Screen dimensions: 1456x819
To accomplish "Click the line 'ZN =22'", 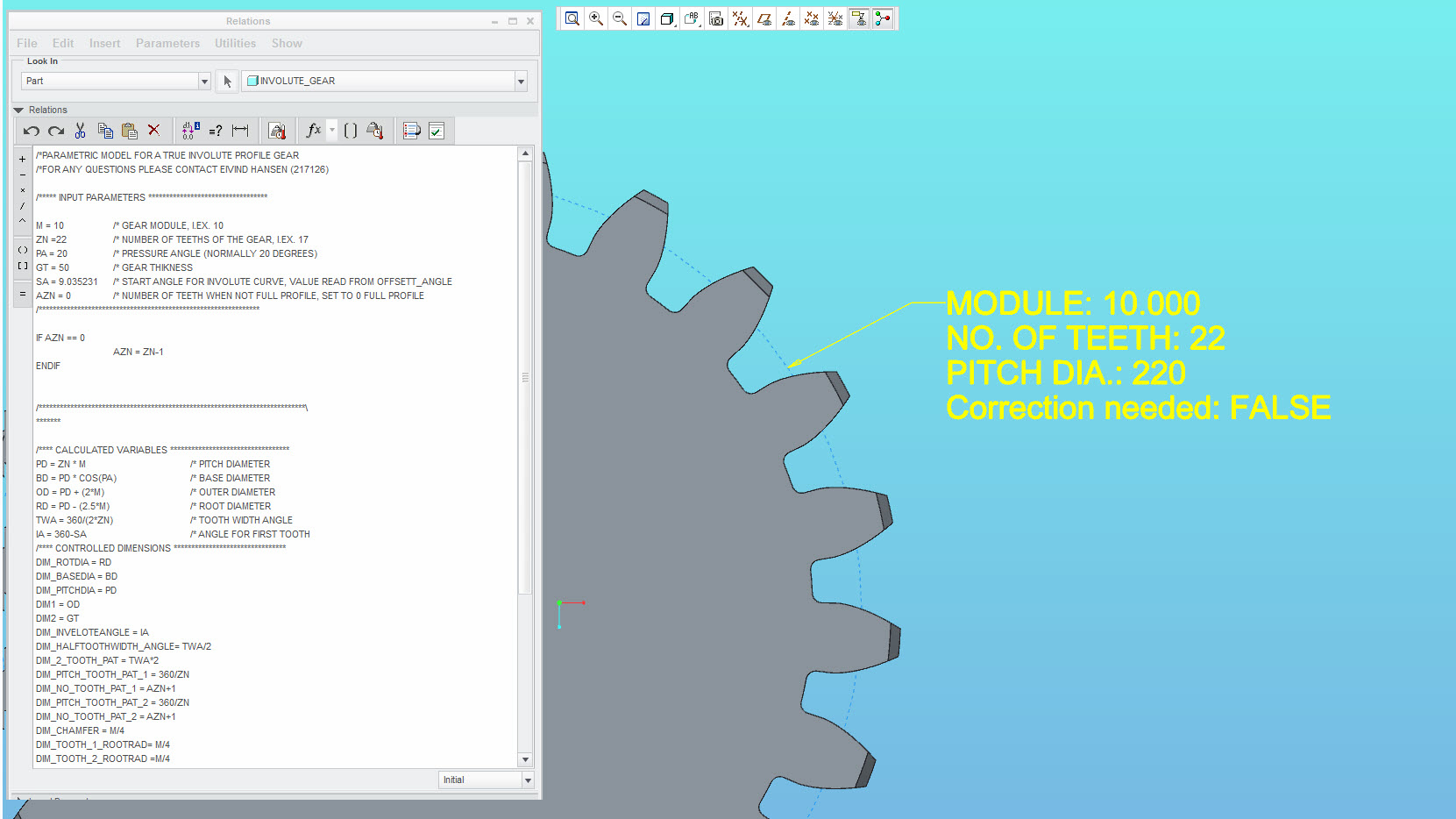I will (x=51, y=239).
